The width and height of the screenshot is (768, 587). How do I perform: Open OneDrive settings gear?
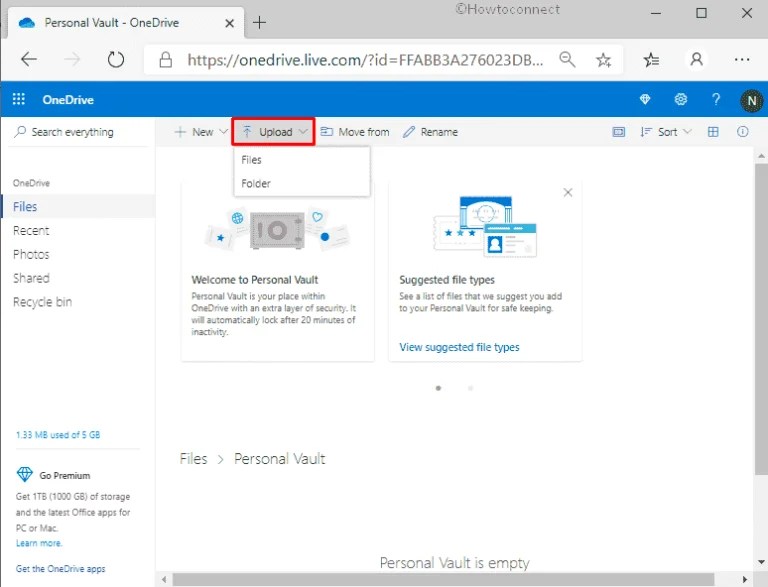(680, 99)
